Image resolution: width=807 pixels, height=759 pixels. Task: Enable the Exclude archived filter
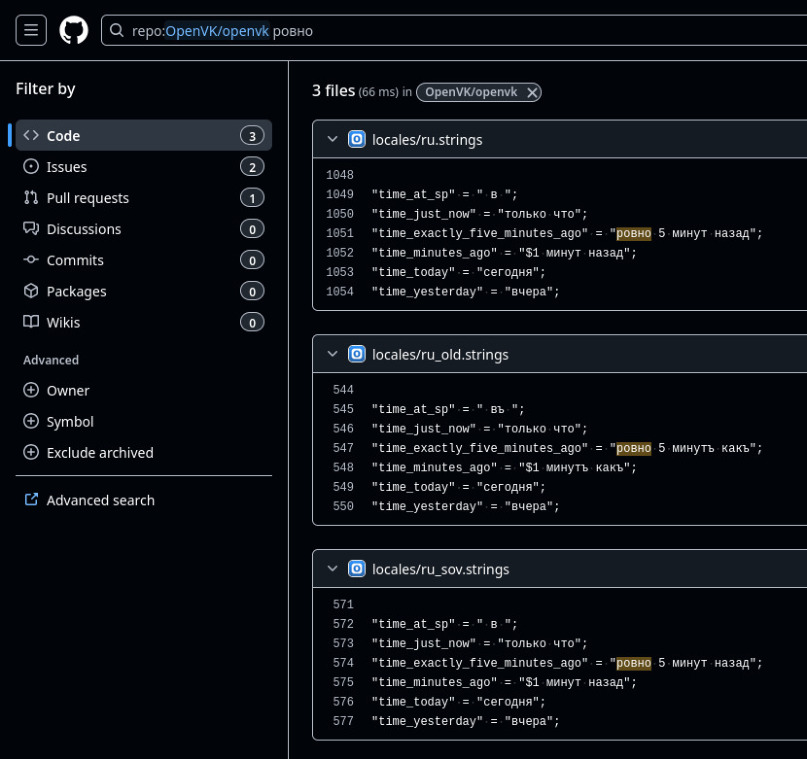point(99,452)
